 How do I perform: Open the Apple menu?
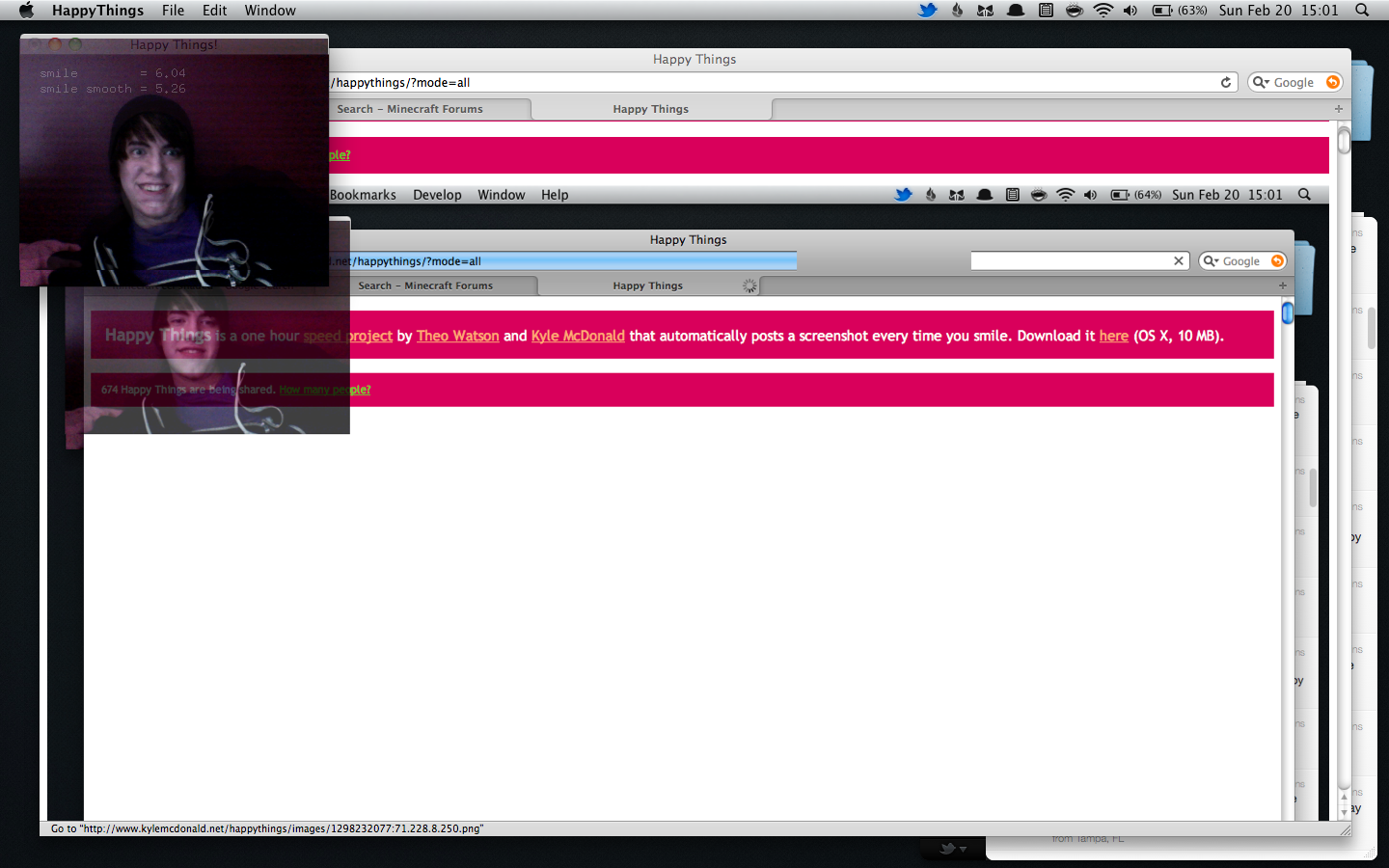[x=26, y=11]
